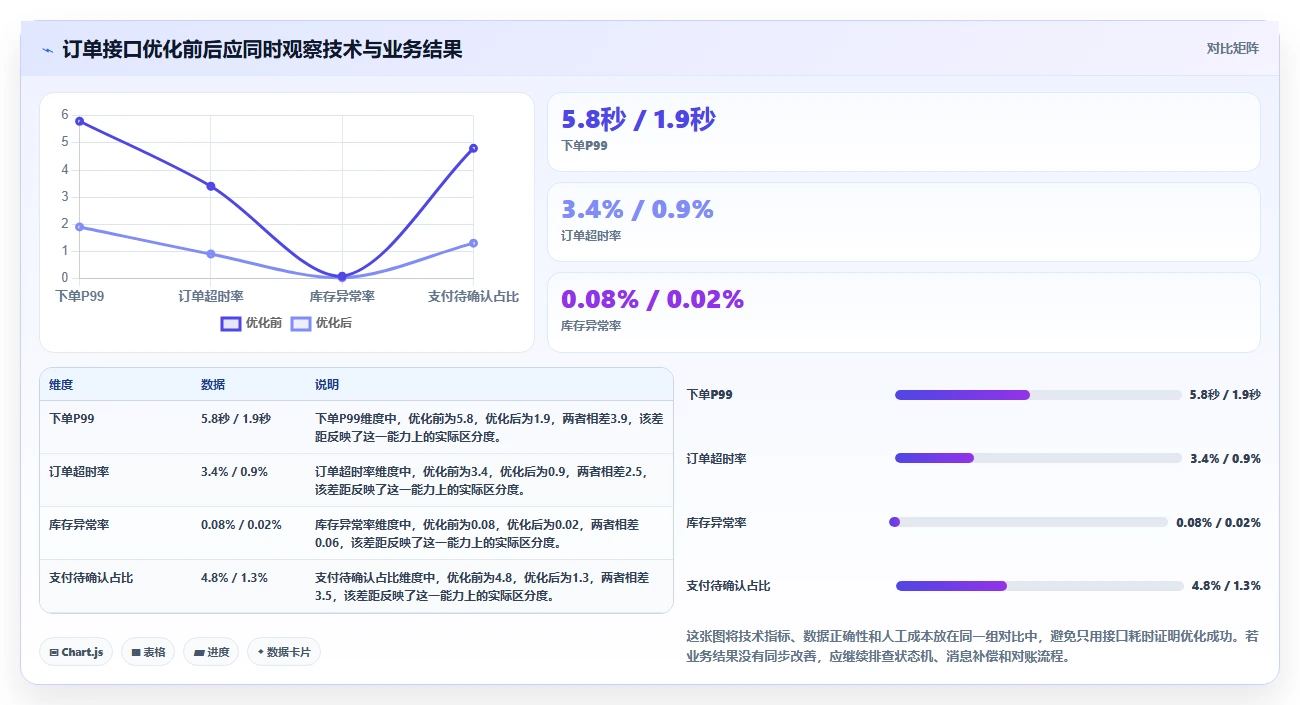Click the 优化后 point at 订单超时率
The height and width of the screenshot is (705, 1300).
pyautogui.click(x=211, y=254)
